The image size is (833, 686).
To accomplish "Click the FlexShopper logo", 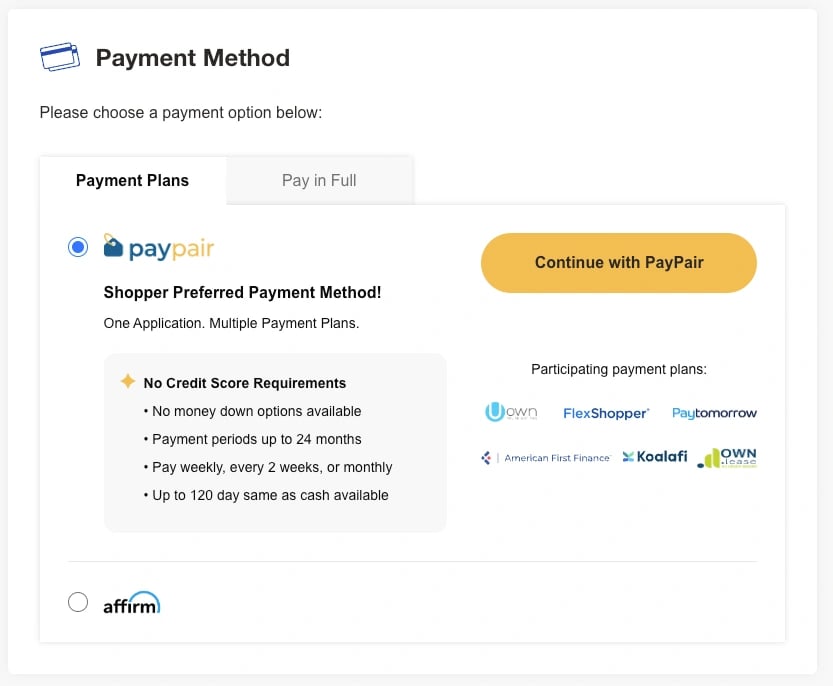I will coord(606,413).
